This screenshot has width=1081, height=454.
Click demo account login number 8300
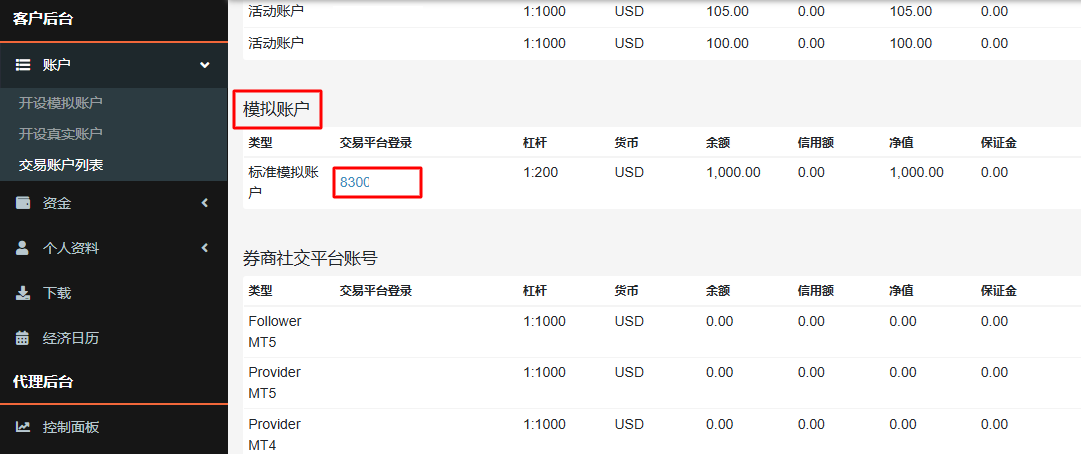(x=355, y=183)
